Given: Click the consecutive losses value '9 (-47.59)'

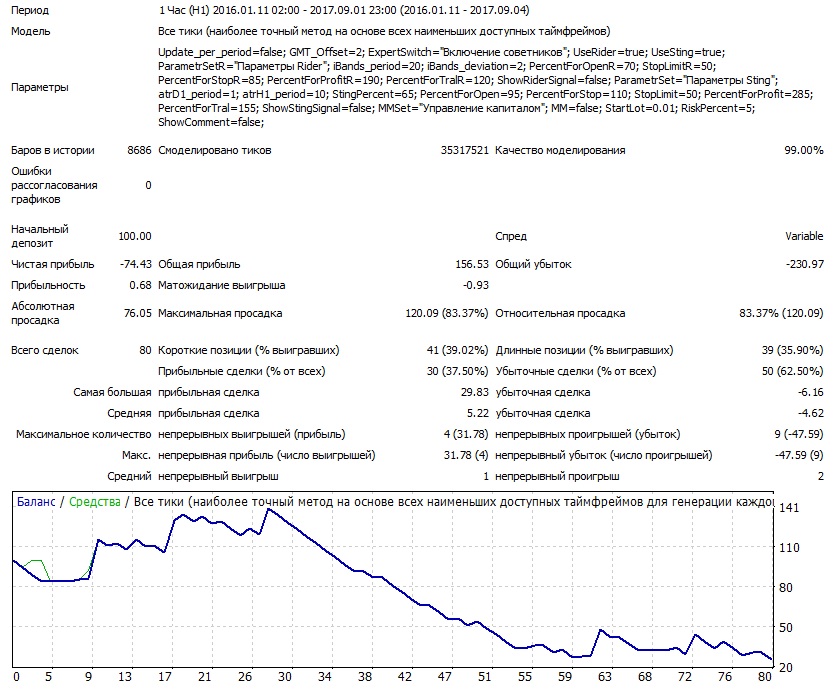Looking at the screenshot, I should [799, 434].
